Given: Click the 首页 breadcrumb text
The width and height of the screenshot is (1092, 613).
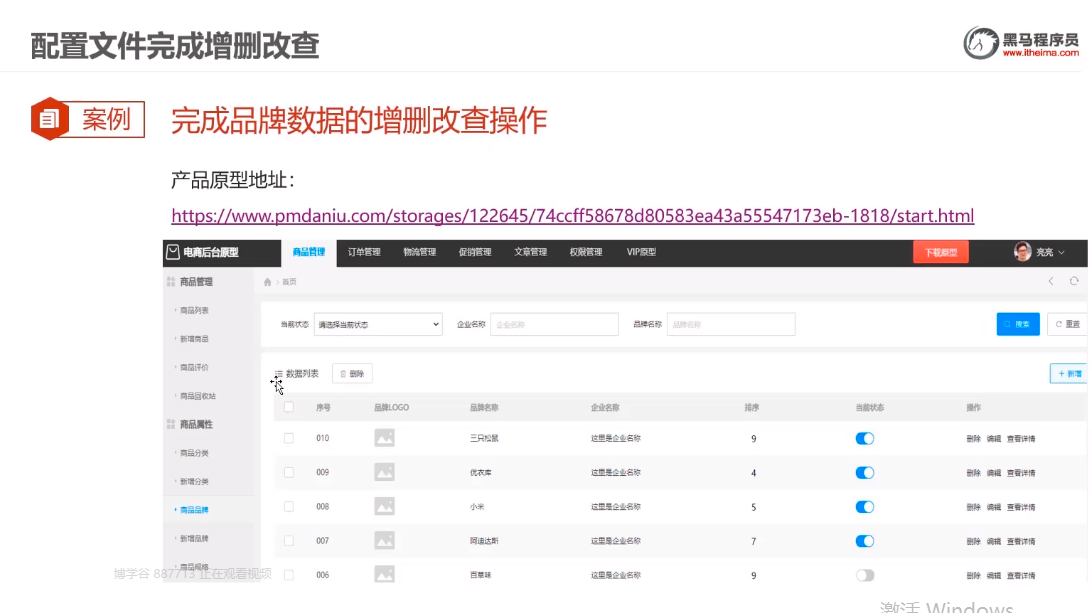Looking at the screenshot, I should point(289,282).
